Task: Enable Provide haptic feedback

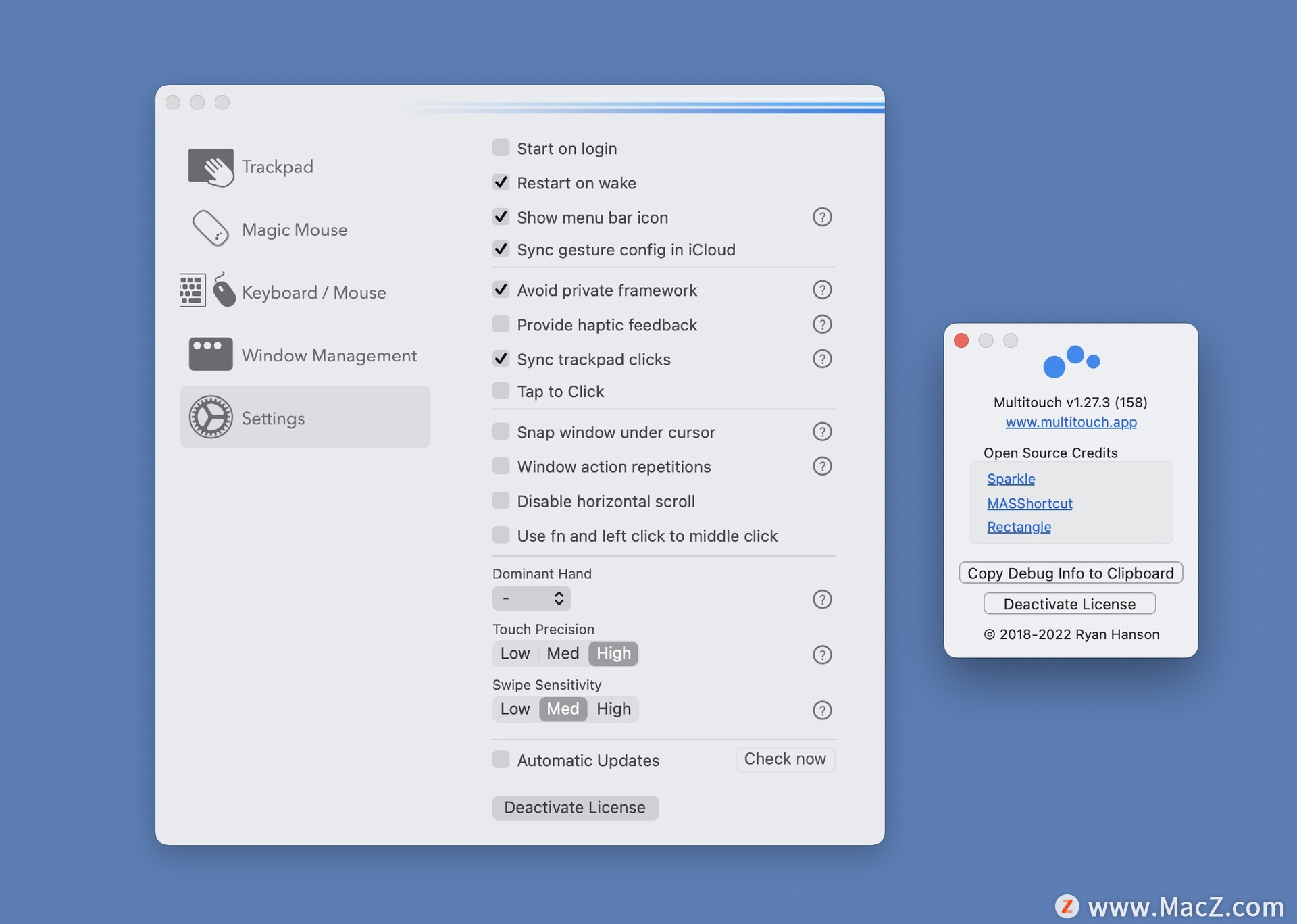Action: (501, 324)
